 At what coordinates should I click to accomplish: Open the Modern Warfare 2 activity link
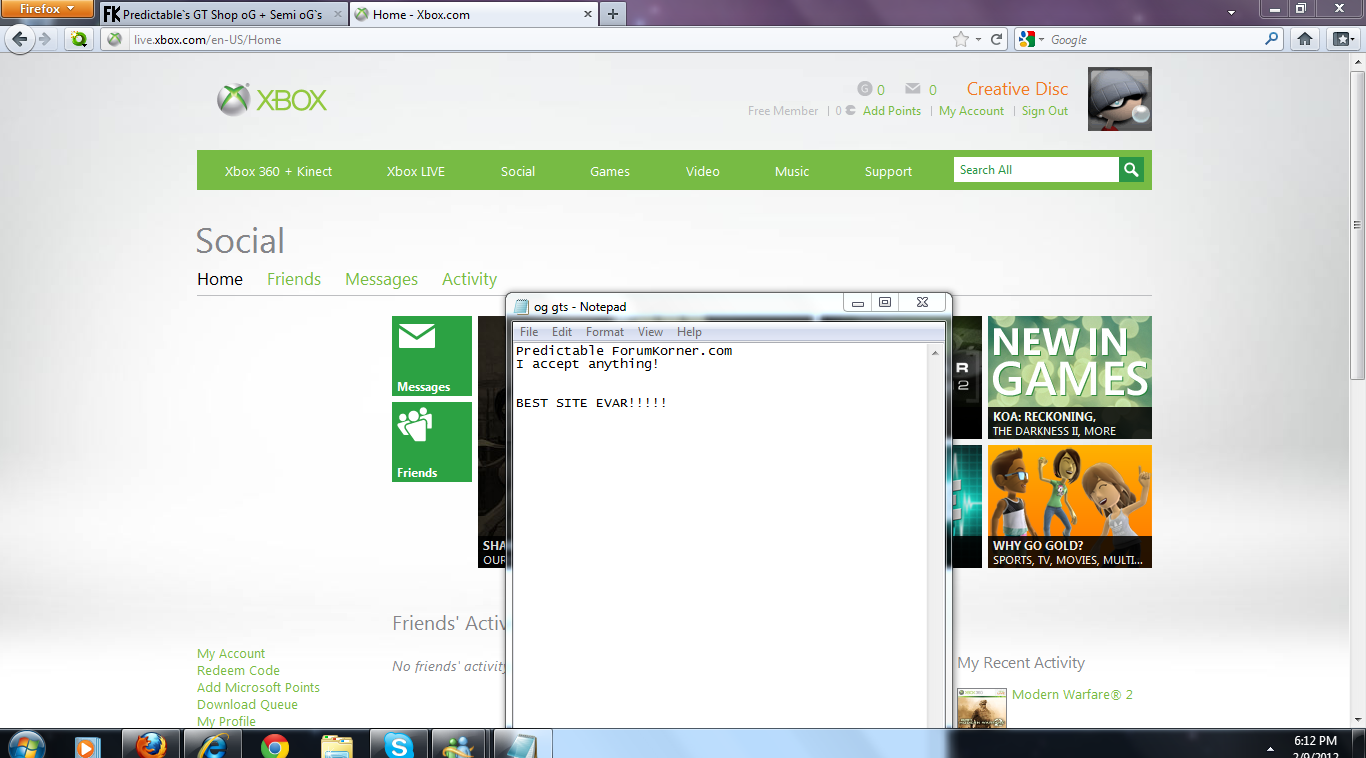click(1072, 694)
